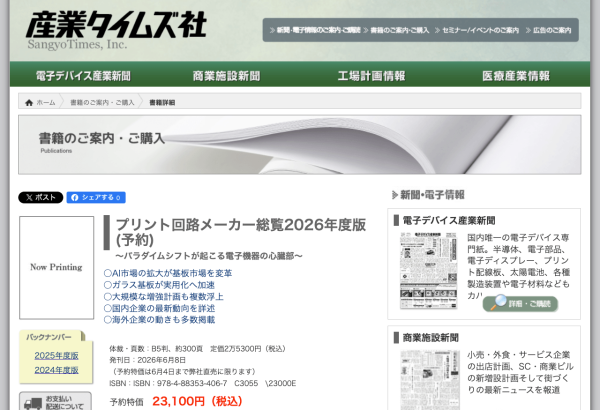Open 電子デバイス産業新聞 sidebar heading

(449, 221)
